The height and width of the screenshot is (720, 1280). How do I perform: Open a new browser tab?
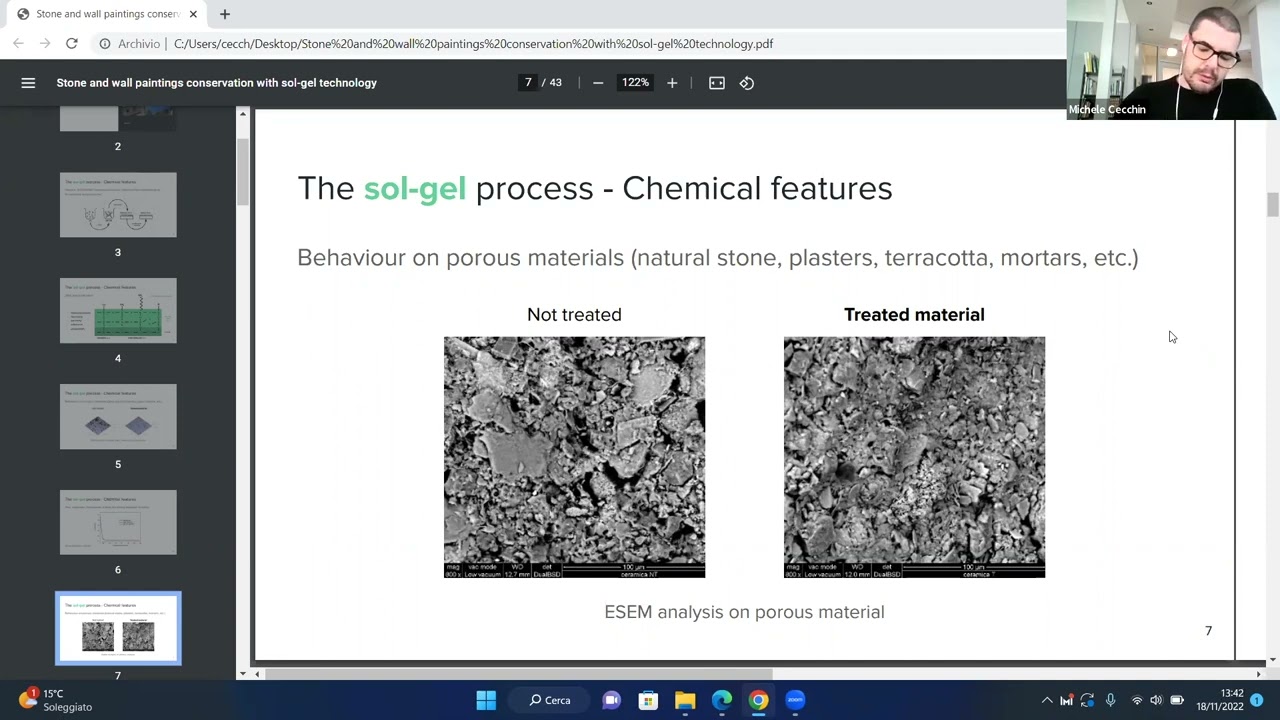click(225, 14)
